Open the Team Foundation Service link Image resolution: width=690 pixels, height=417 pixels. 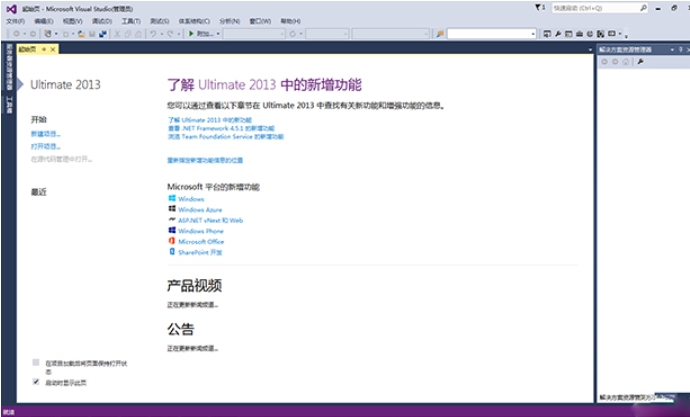tap(225, 137)
